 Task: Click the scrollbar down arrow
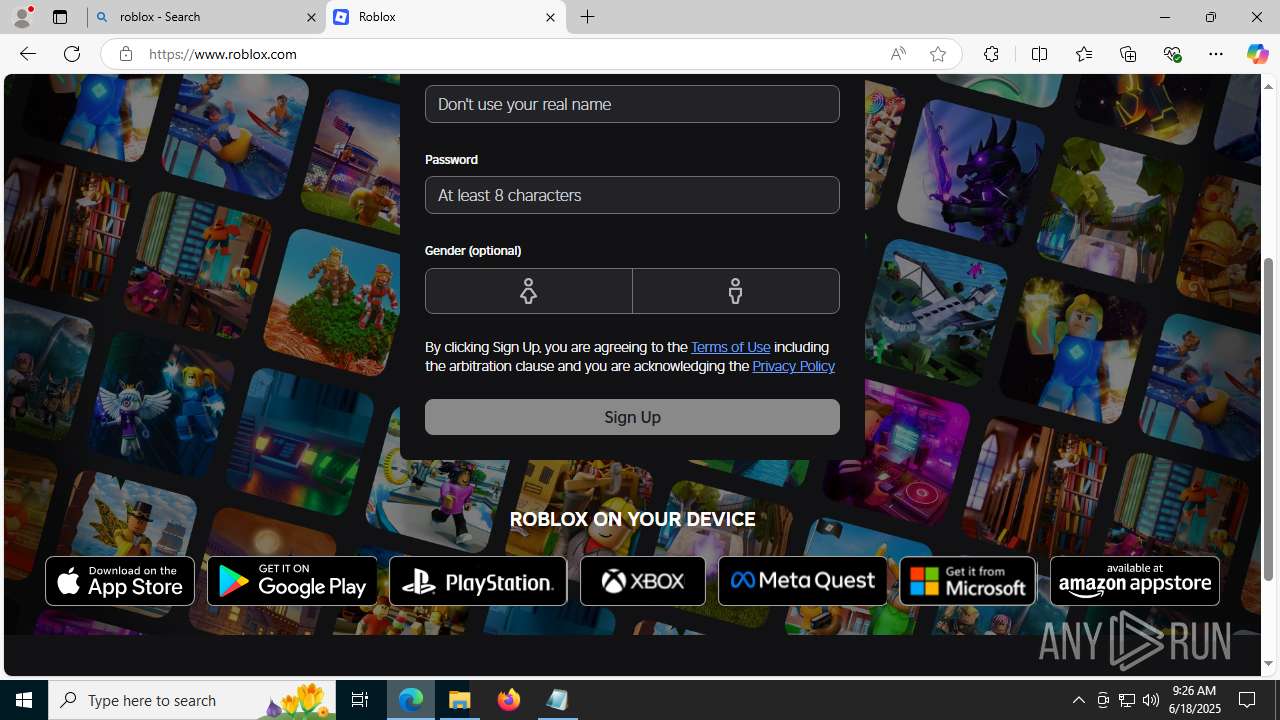[x=1269, y=664]
